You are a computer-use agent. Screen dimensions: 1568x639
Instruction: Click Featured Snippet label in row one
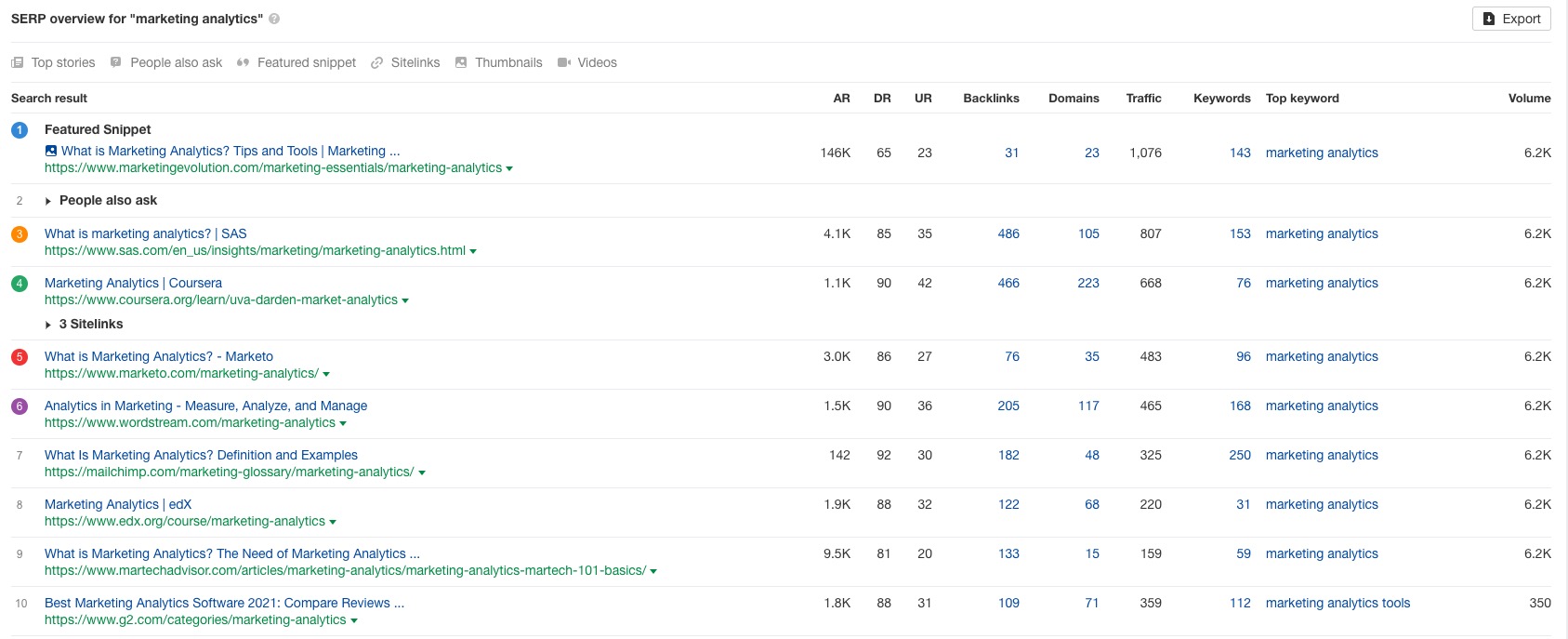tap(98, 129)
